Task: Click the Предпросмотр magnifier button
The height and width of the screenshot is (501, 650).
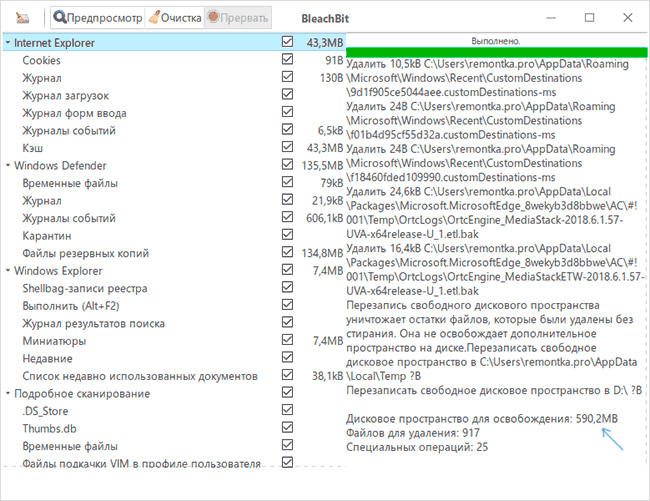Action: (98, 18)
